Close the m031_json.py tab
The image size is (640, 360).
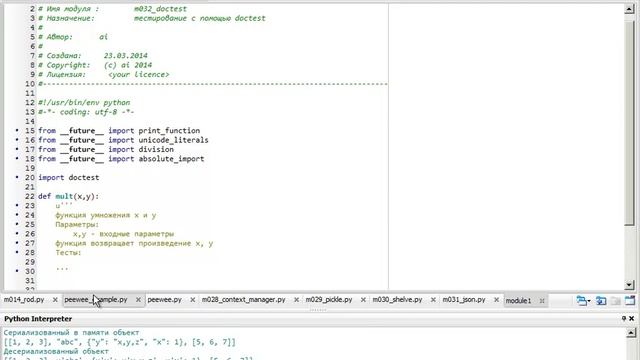point(496,300)
